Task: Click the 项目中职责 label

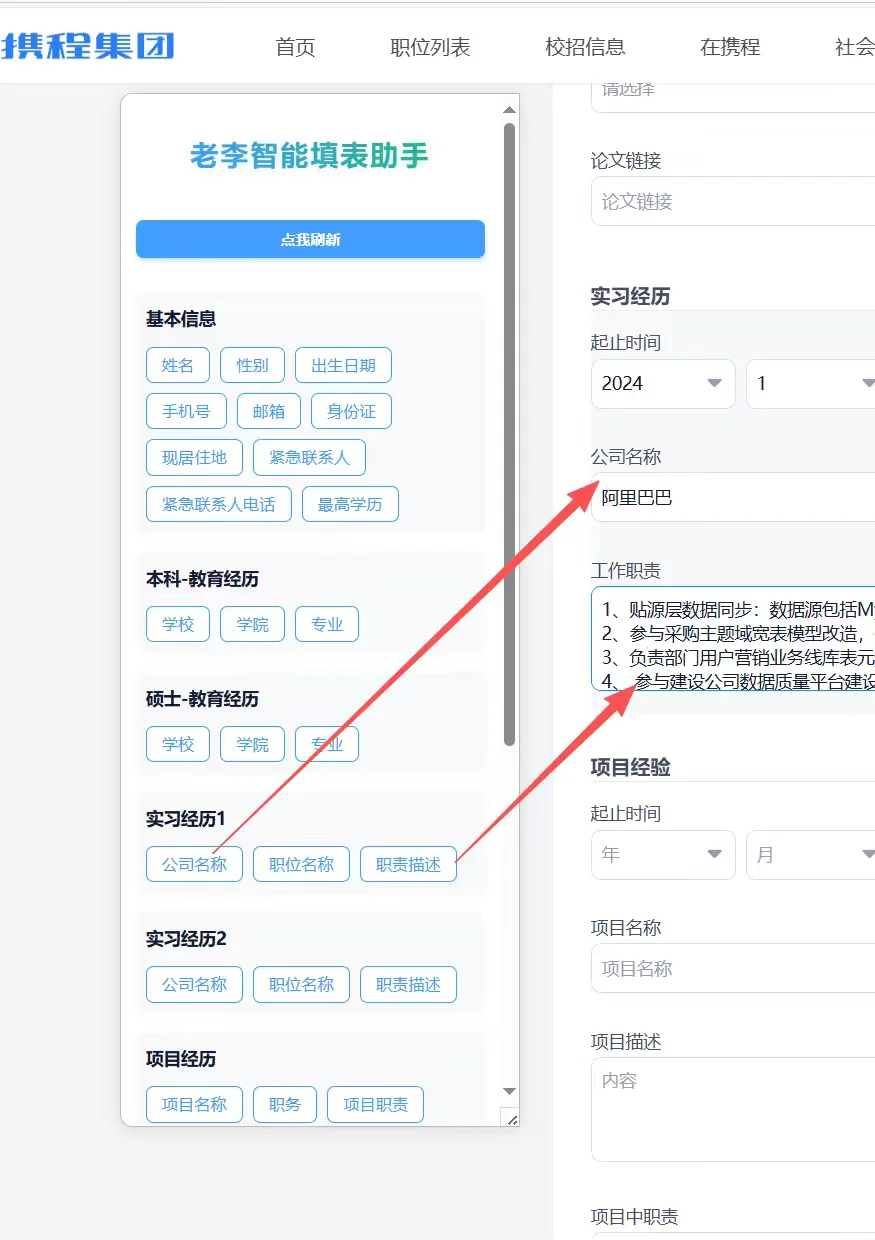Action: (634, 1217)
